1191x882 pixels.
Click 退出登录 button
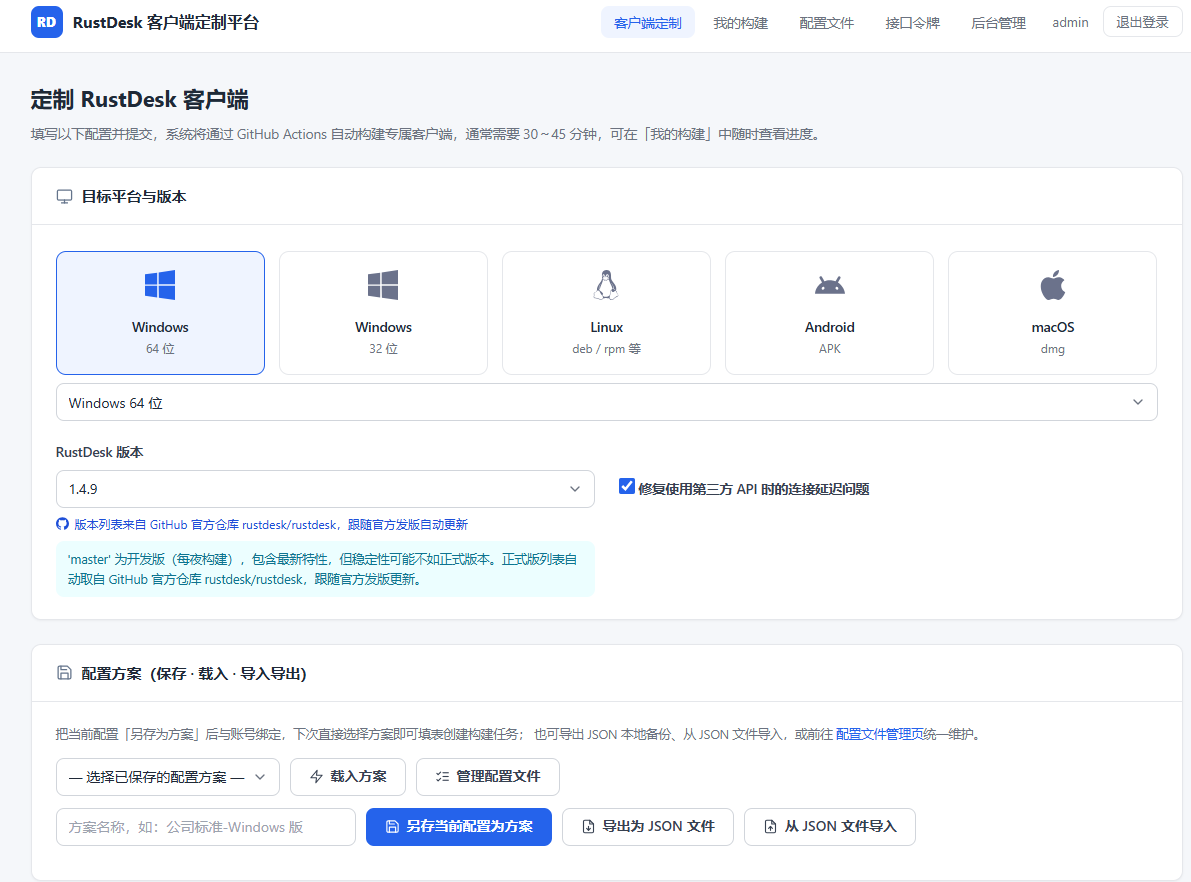point(1142,23)
